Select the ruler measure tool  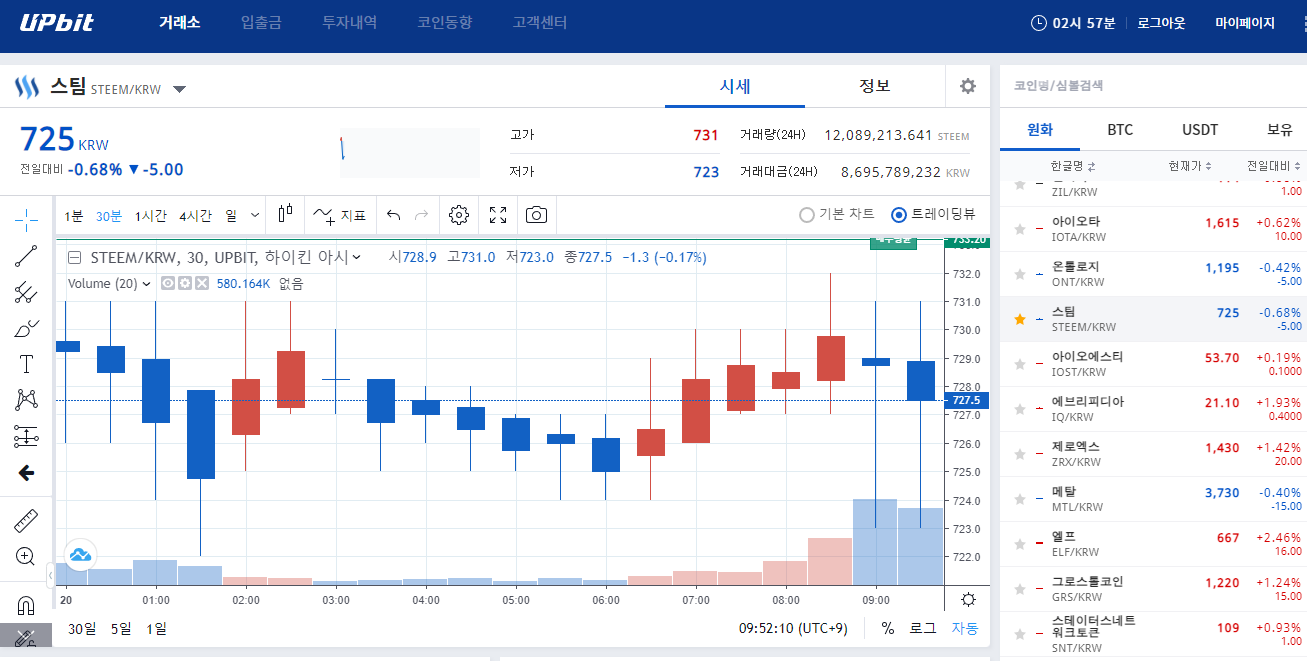click(26, 520)
